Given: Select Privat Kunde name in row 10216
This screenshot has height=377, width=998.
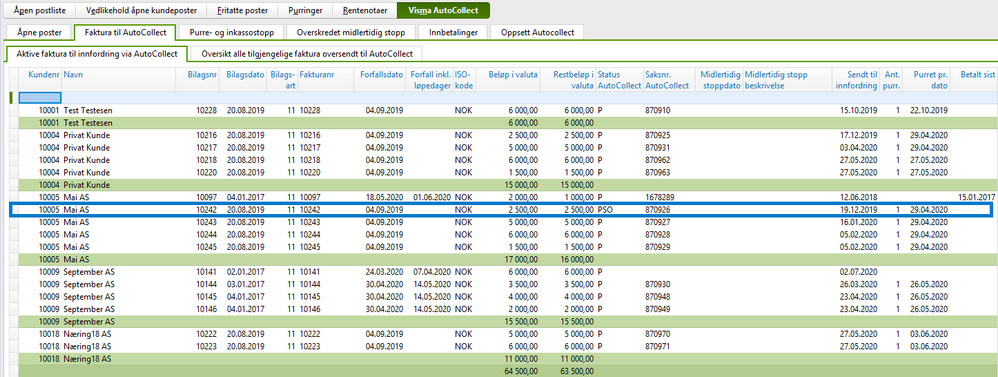Looking at the screenshot, I should 87,136.
